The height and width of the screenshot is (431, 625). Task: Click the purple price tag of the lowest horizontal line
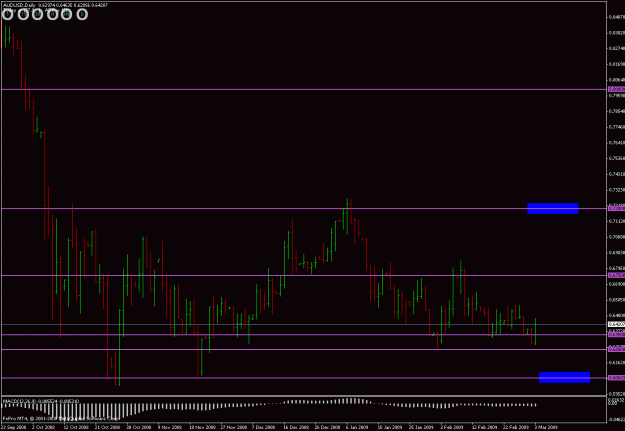[616, 378]
